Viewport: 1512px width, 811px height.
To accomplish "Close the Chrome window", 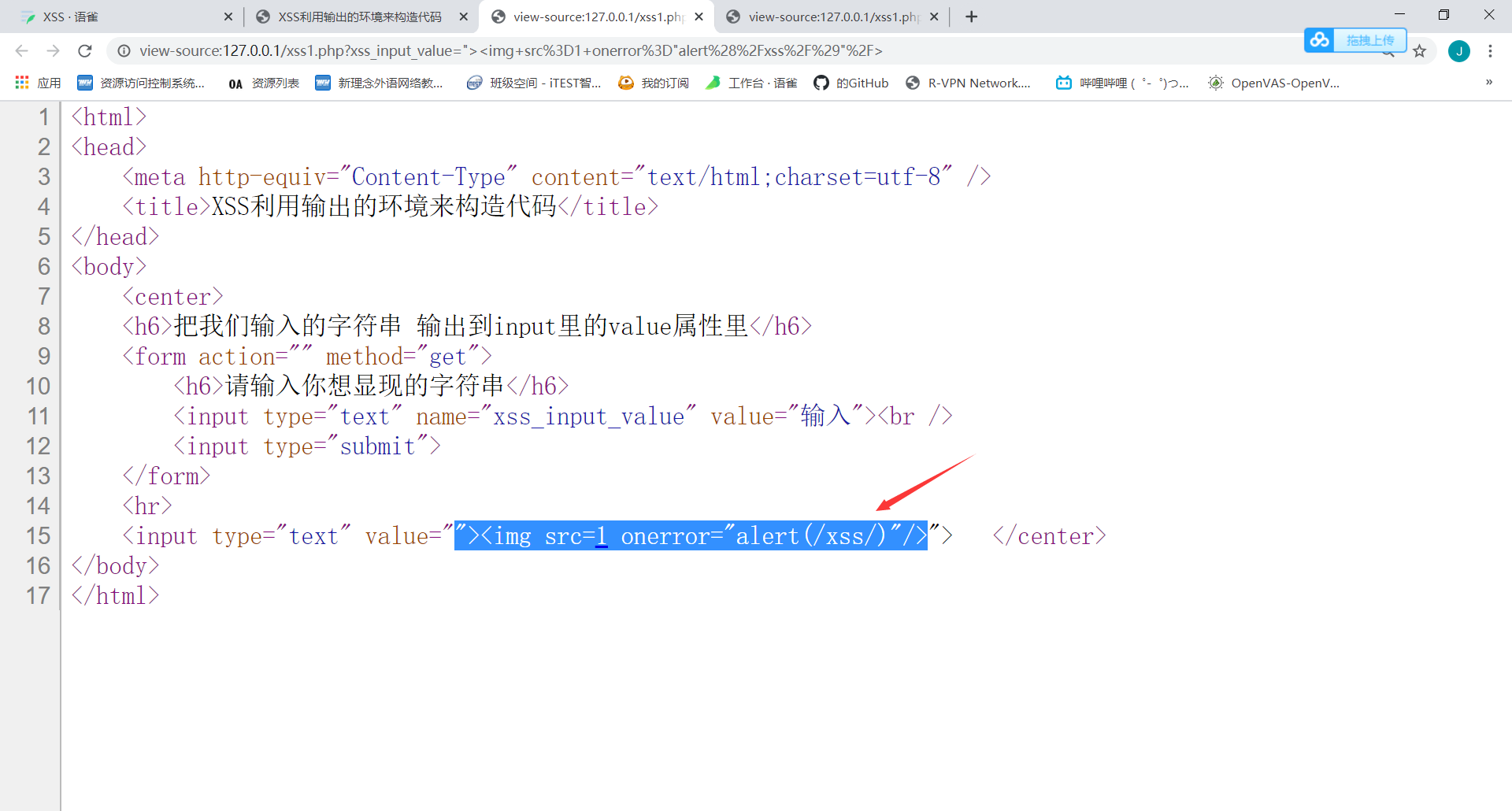I will tap(1489, 14).
